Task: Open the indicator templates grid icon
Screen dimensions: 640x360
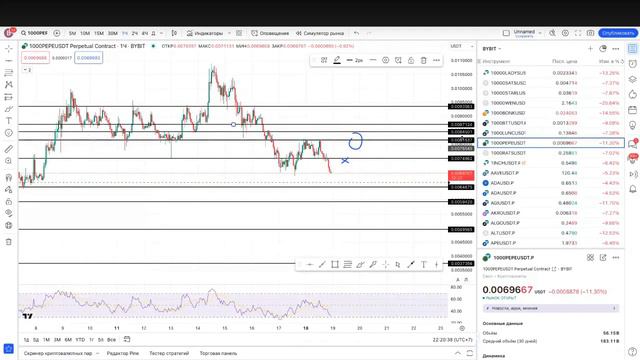Action: (239, 33)
